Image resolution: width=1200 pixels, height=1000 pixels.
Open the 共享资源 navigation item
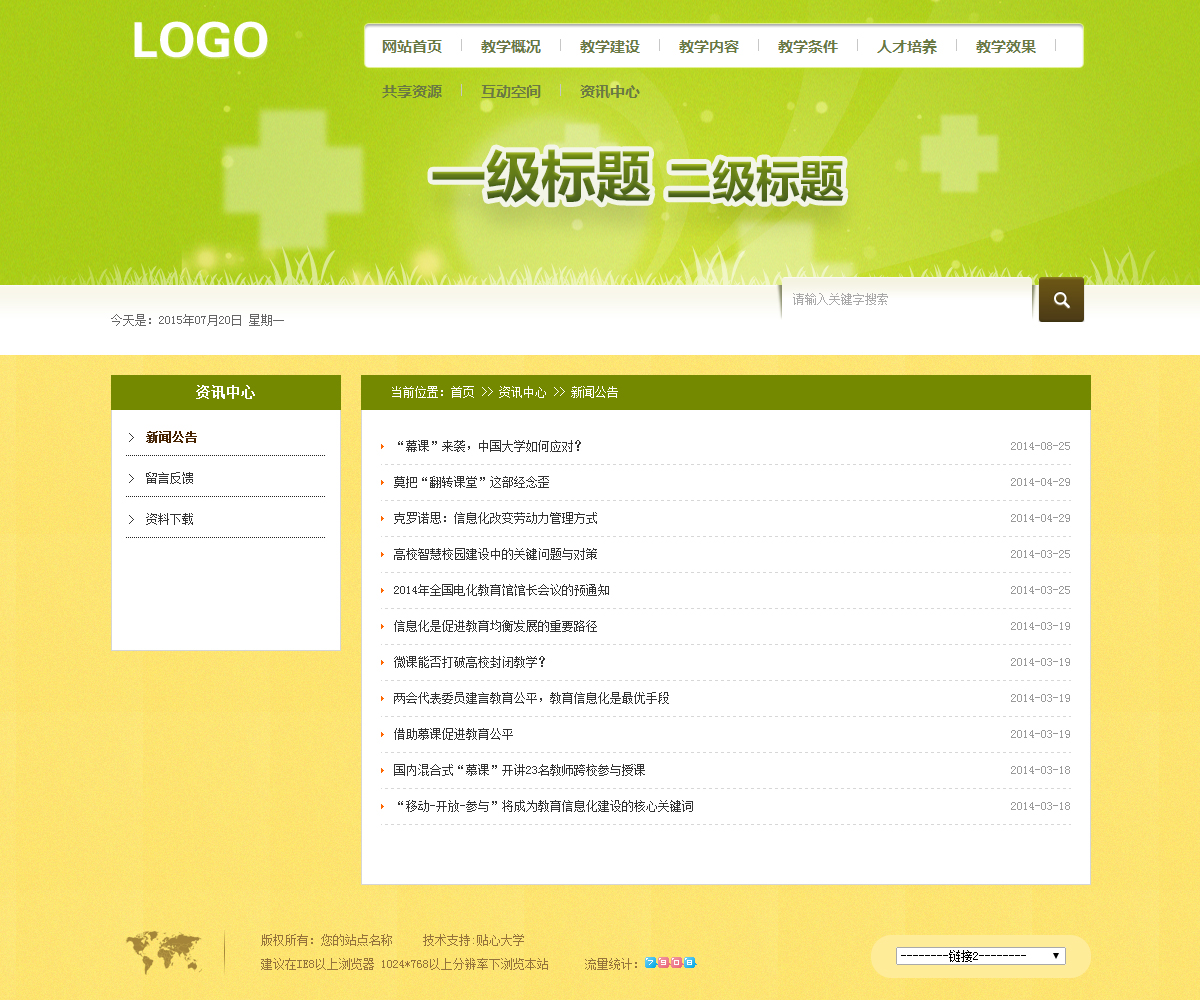[x=412, y=92]
